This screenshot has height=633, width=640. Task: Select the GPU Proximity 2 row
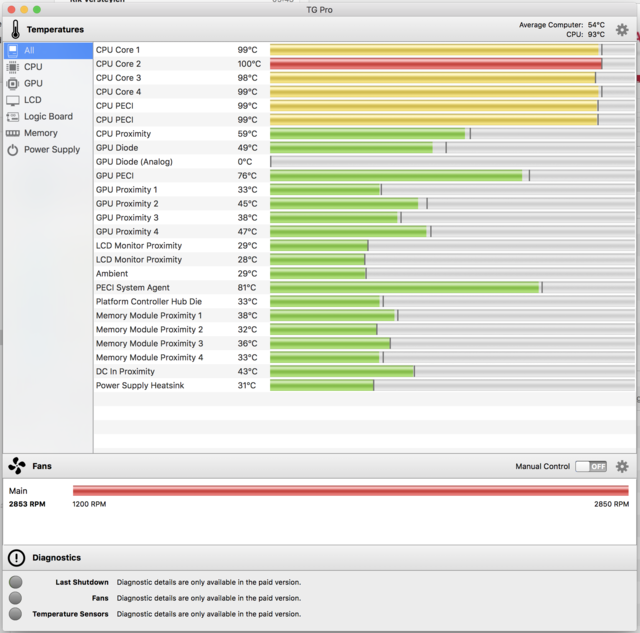(364, 204)
